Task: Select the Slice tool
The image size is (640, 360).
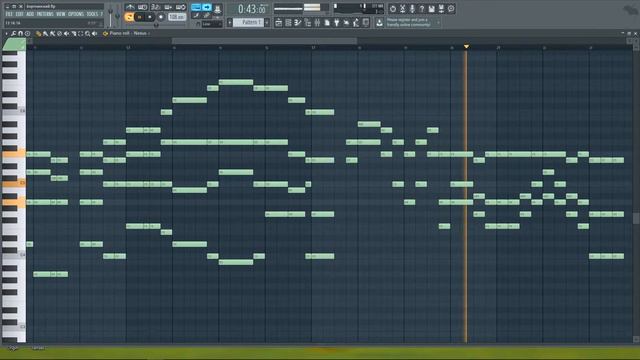Action: 73,33
